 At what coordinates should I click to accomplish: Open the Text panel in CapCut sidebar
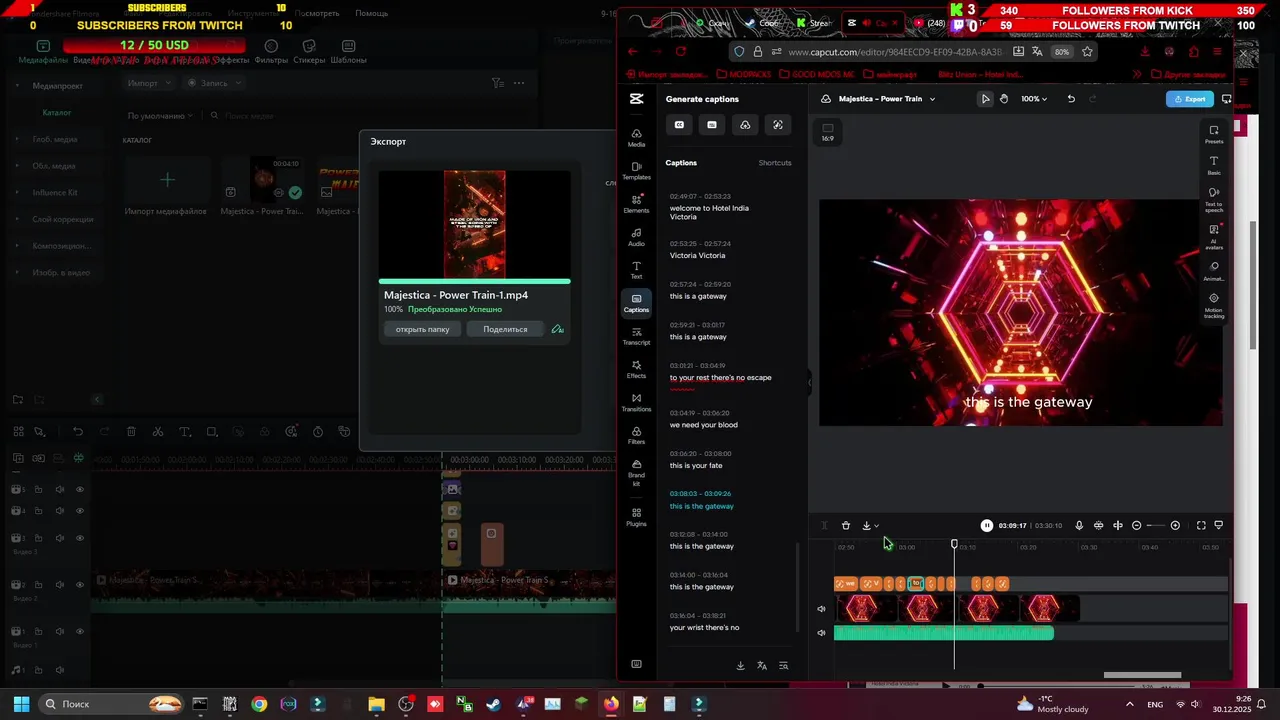click(x=636, y=270)
